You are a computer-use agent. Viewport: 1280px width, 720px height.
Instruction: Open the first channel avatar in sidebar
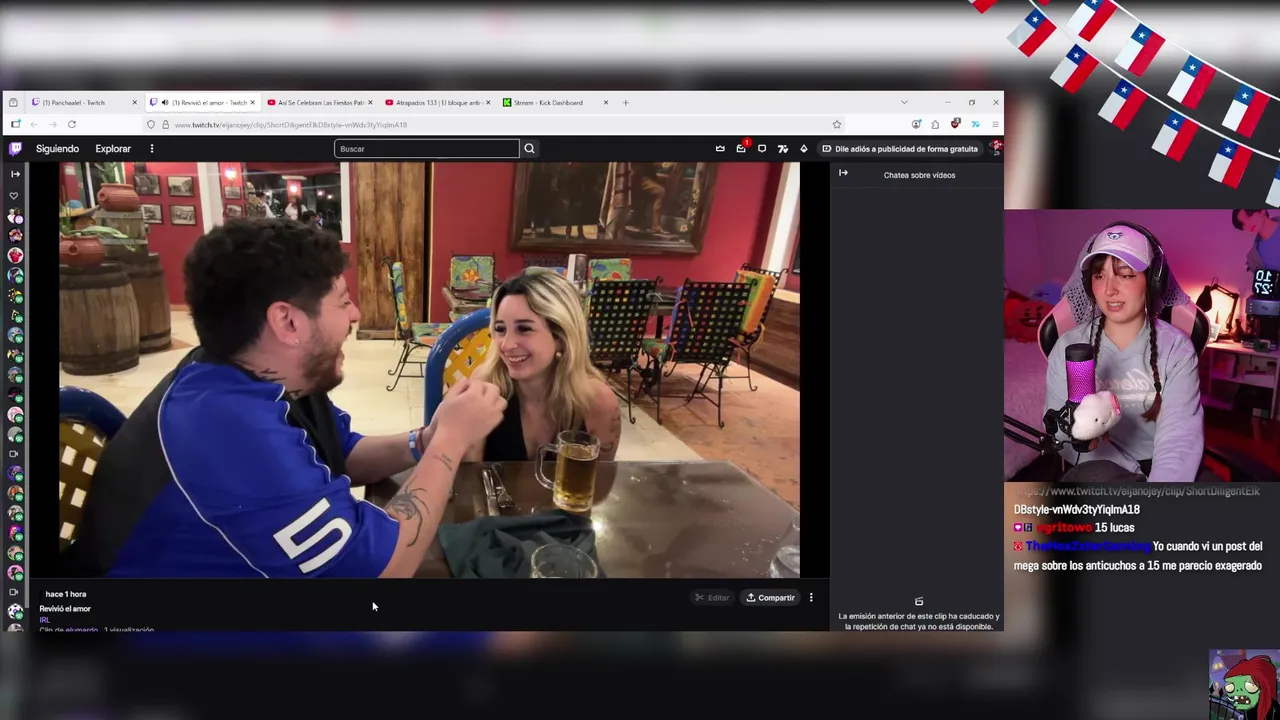click(x=15, y=216)
